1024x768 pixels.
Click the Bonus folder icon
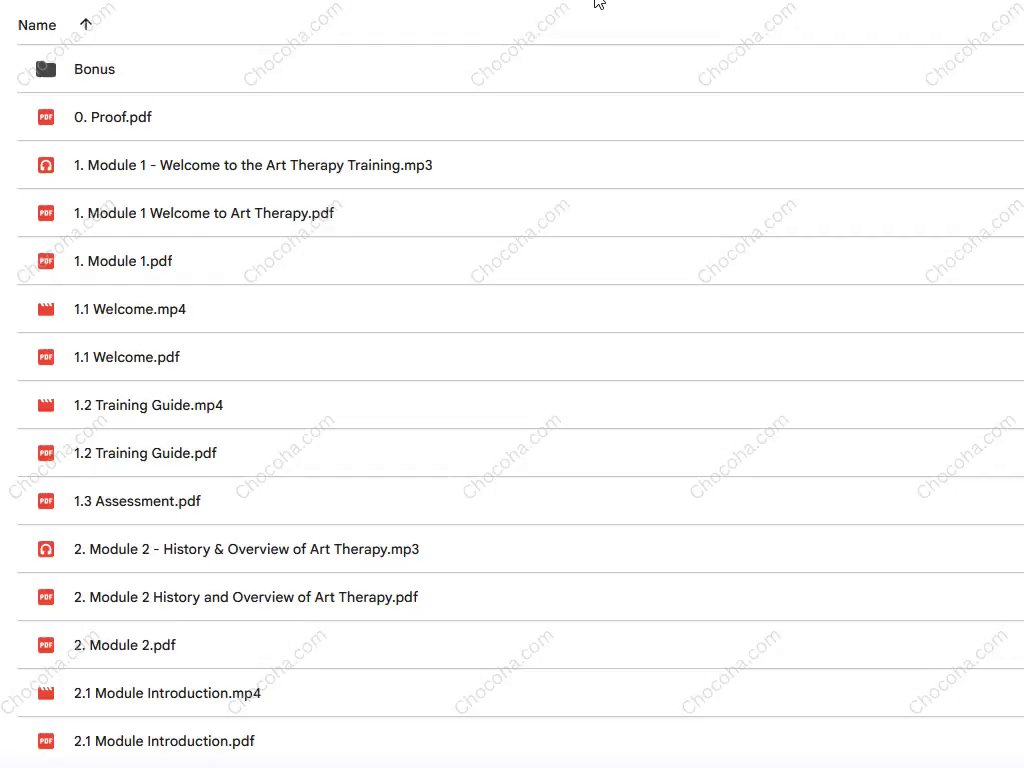(45, 69)
